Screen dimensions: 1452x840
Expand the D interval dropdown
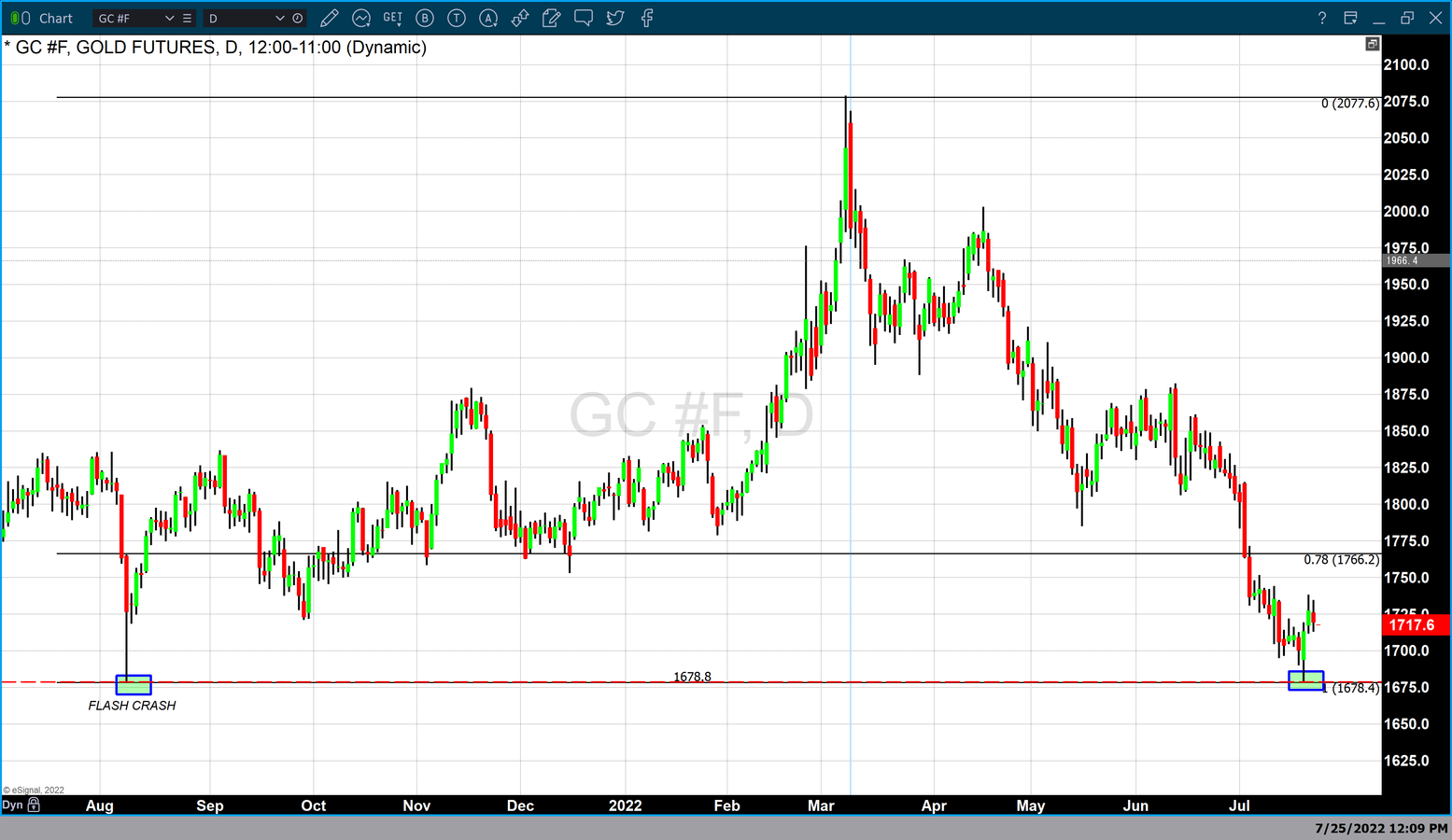point(279,18)
